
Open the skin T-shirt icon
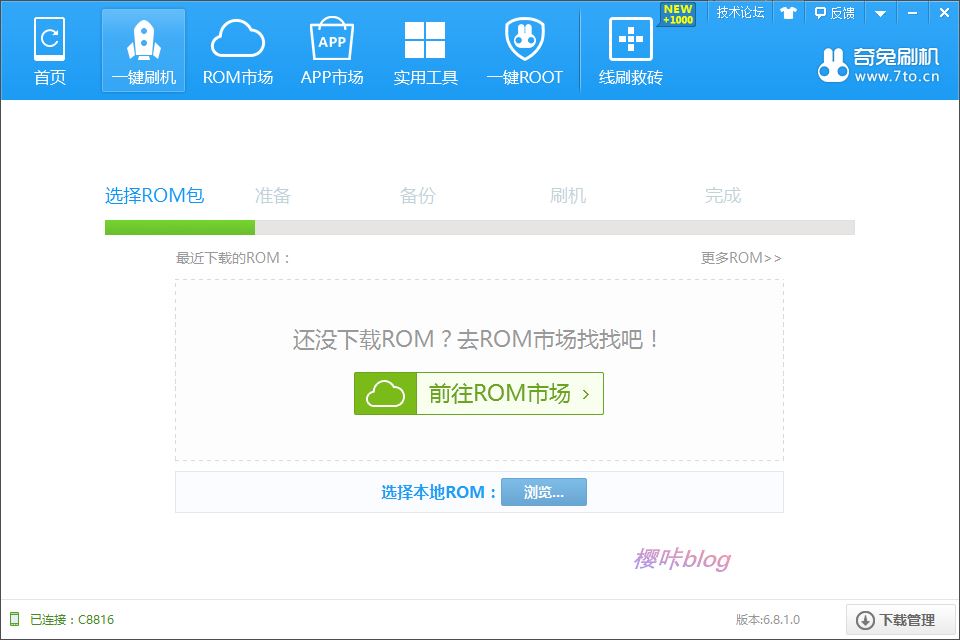pyautogui.click(x=788, y=13)
